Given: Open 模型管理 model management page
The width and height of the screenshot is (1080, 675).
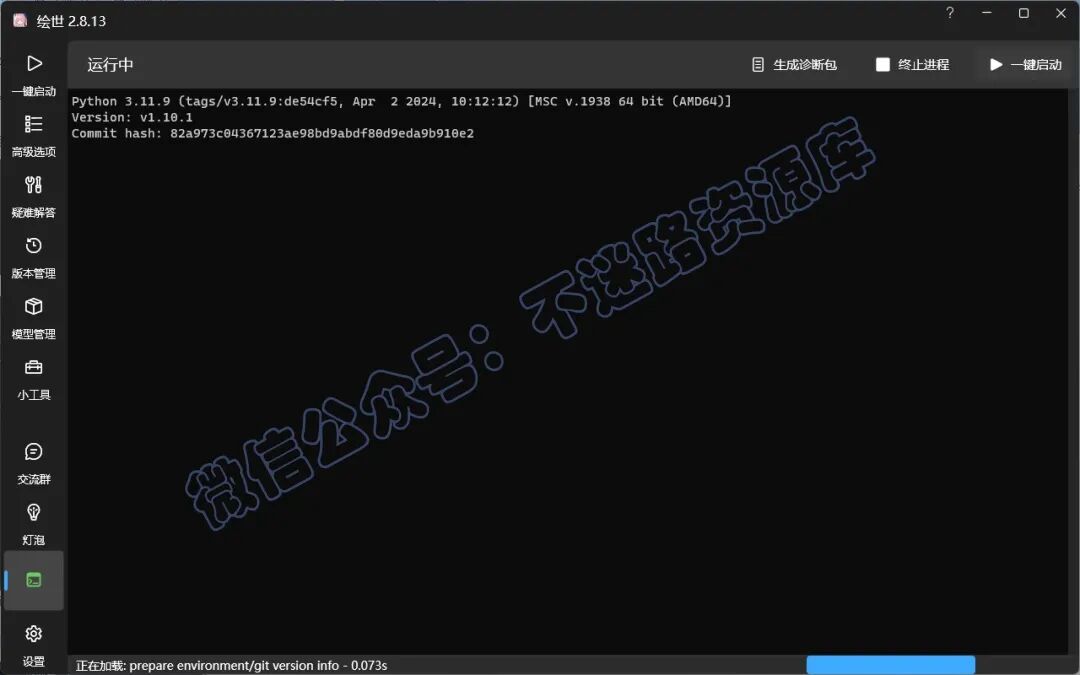Looking at the screenshot, I should tap(34, 318).
